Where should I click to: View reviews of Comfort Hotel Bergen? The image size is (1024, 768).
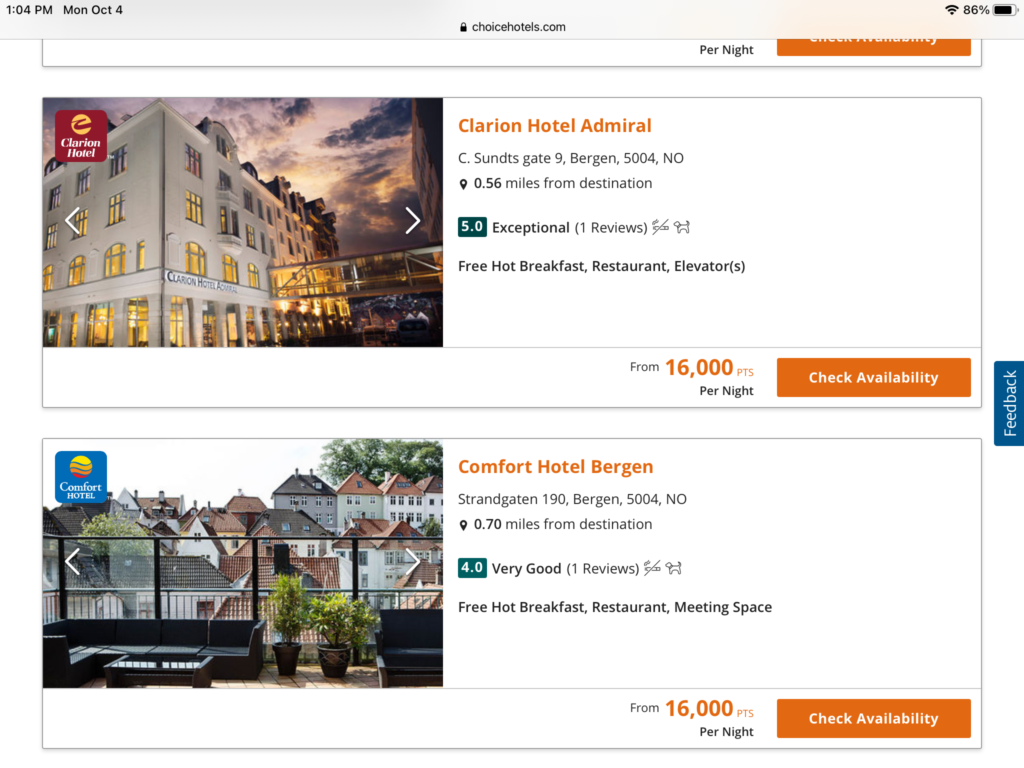pyautogui.click(x=602, y=568)
